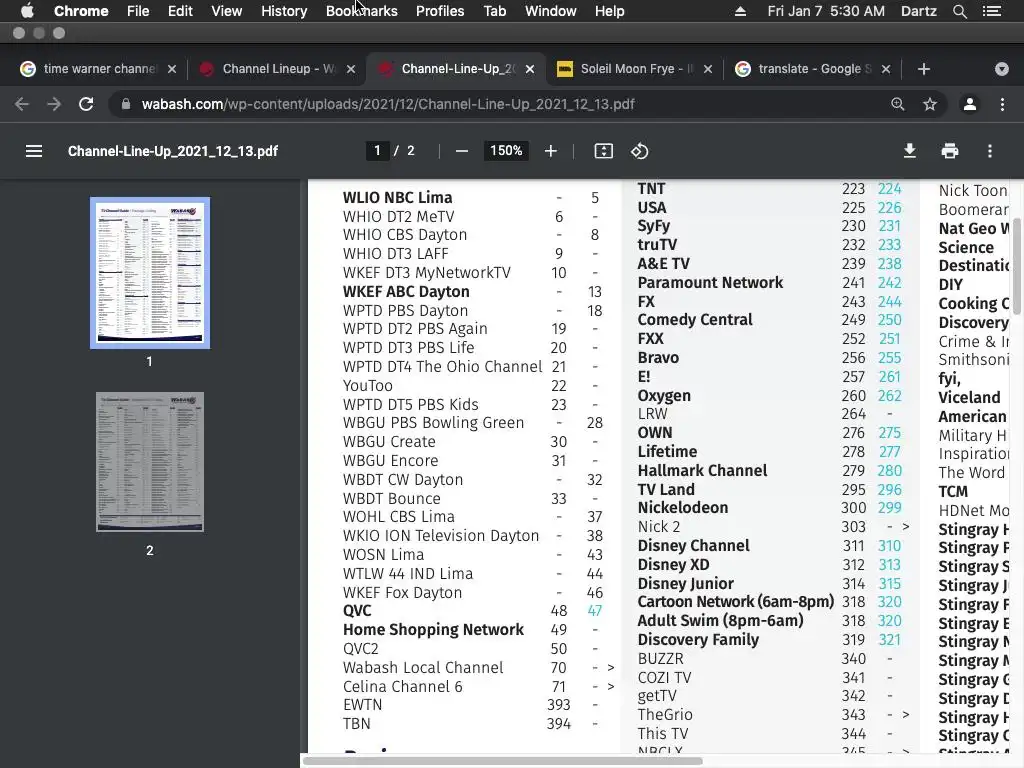This screenshot has width=1024, height=768.
Task: Zoom in using the plus icon
Action: pyautogui.click(x=551, y=152)
